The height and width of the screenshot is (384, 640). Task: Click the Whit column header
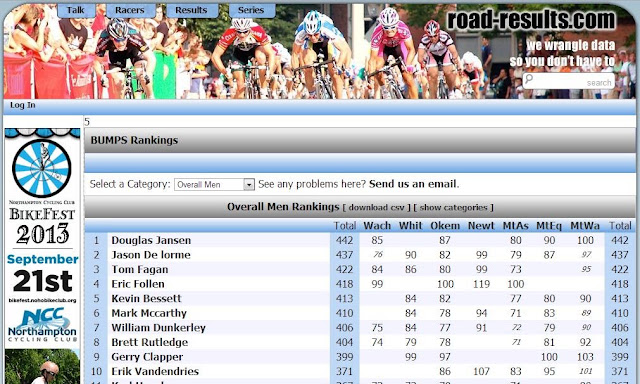(411, 226)
